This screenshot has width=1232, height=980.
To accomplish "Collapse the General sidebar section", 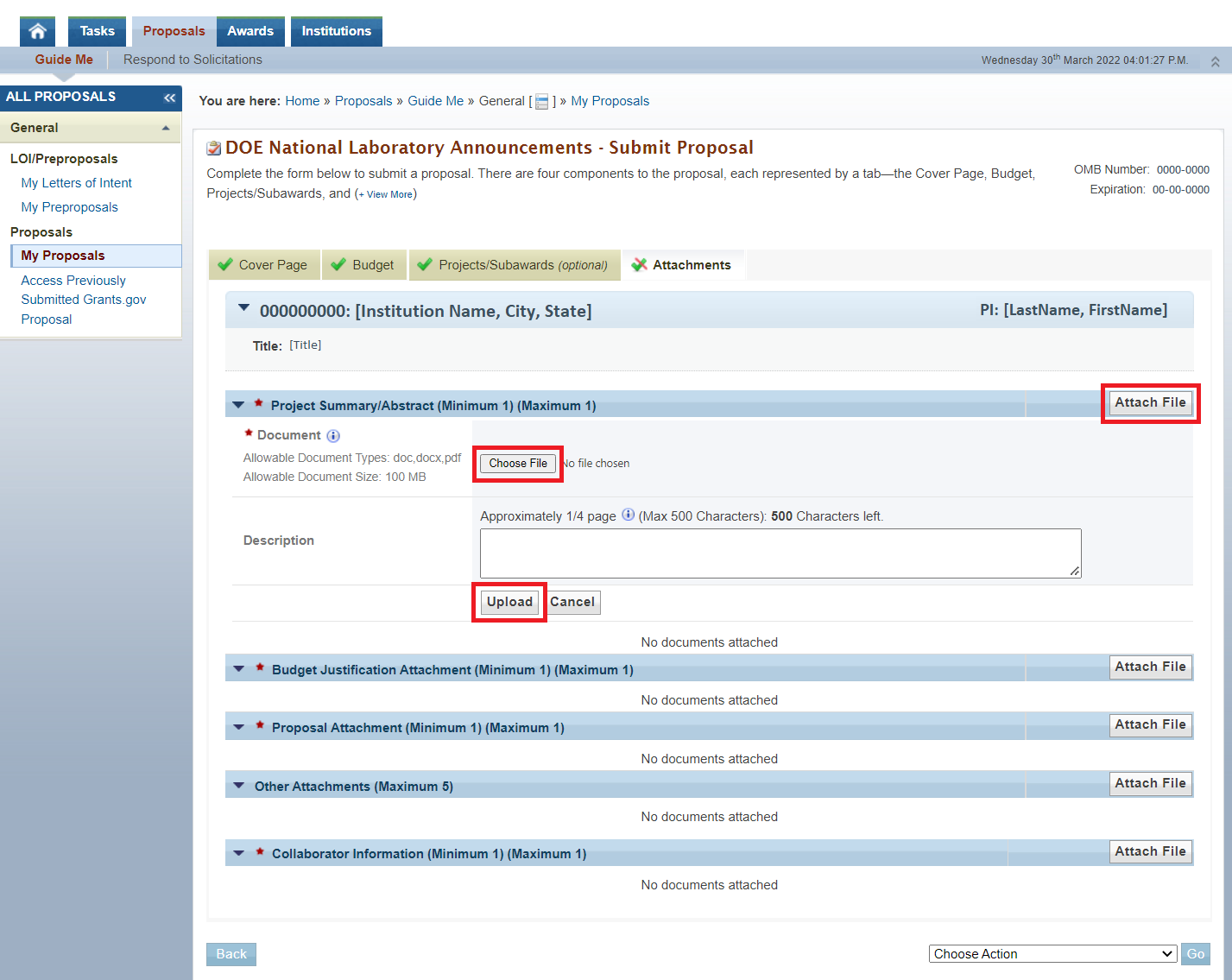I will pos(166,128).
